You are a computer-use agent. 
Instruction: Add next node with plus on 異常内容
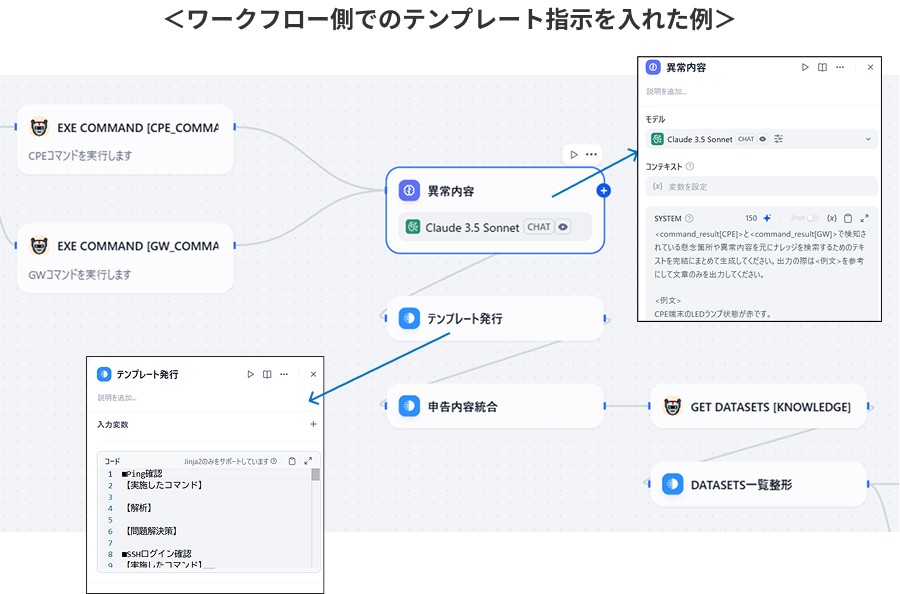click(603, 190)
